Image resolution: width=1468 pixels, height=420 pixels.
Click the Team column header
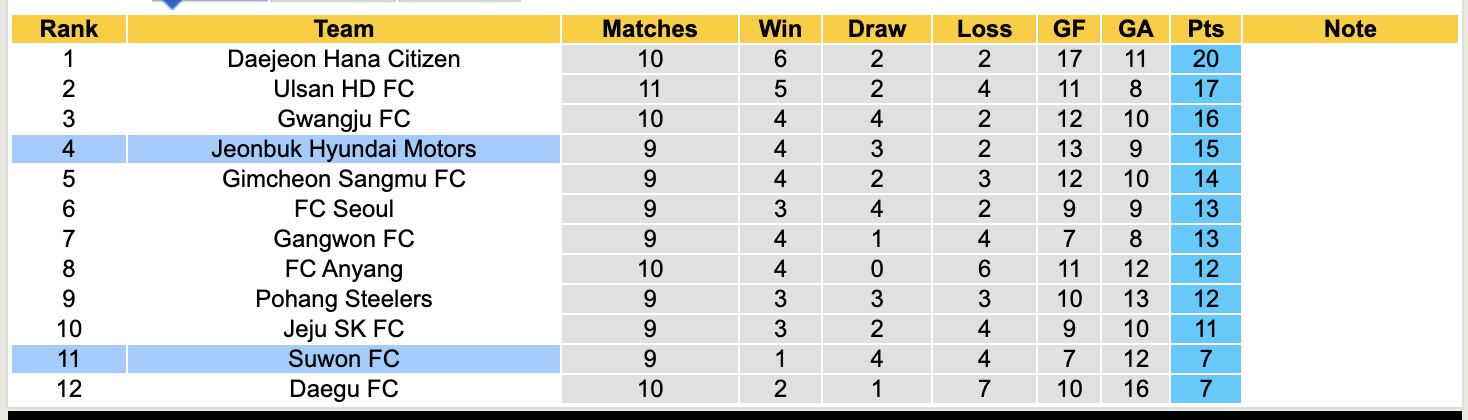343,29
